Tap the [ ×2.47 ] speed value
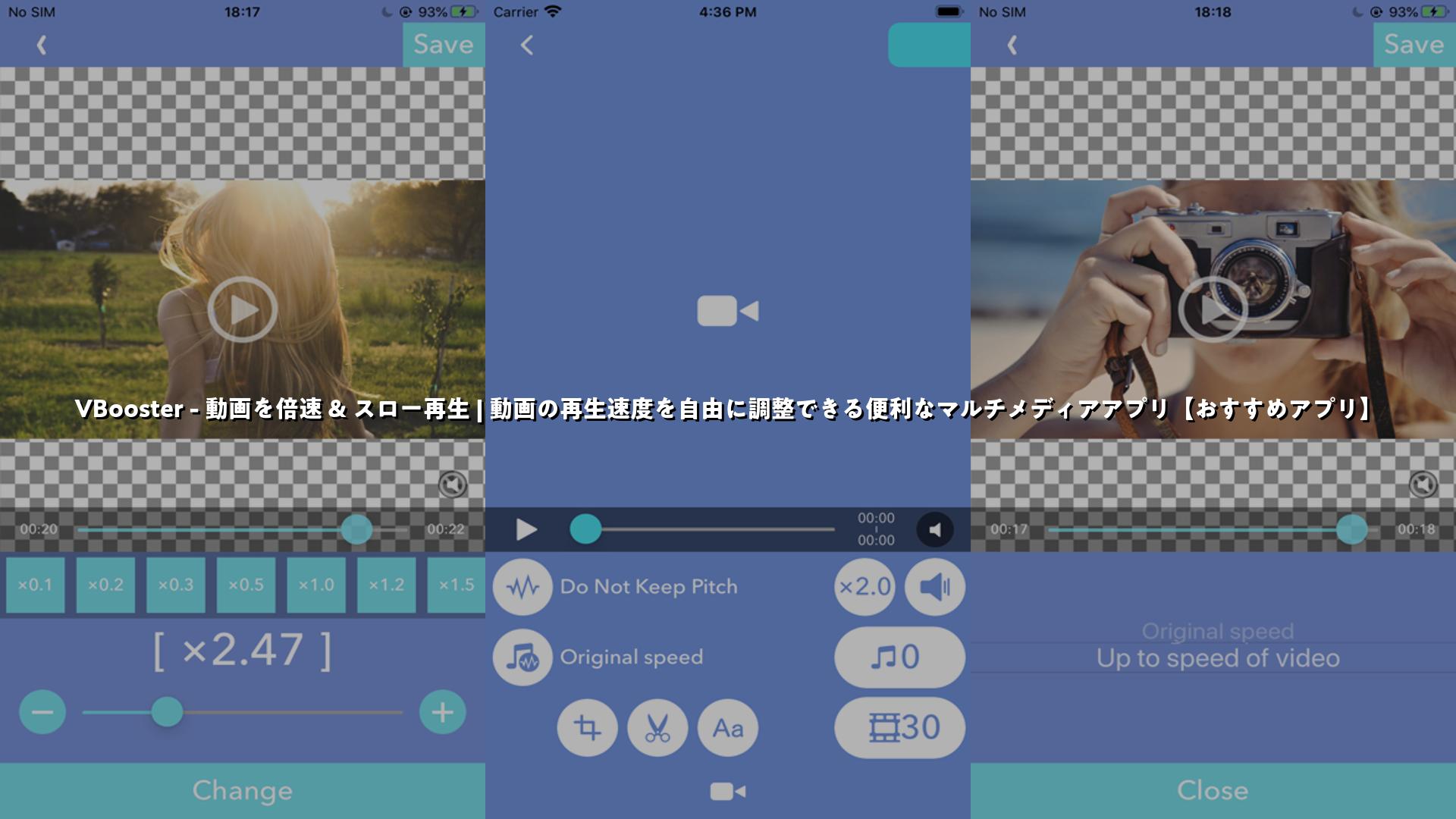This screenshot has height=819, width=1456. click(x=243, y=651)
